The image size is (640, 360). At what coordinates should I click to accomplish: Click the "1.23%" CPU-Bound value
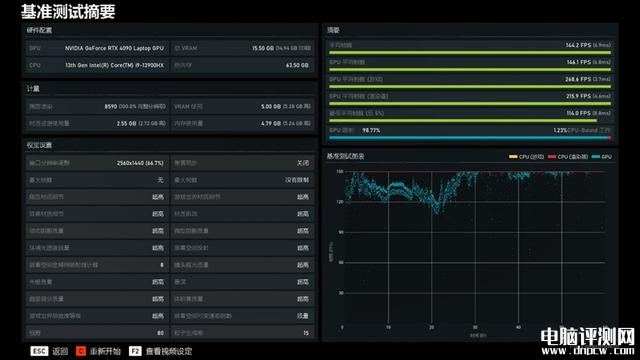coord(560,130)
